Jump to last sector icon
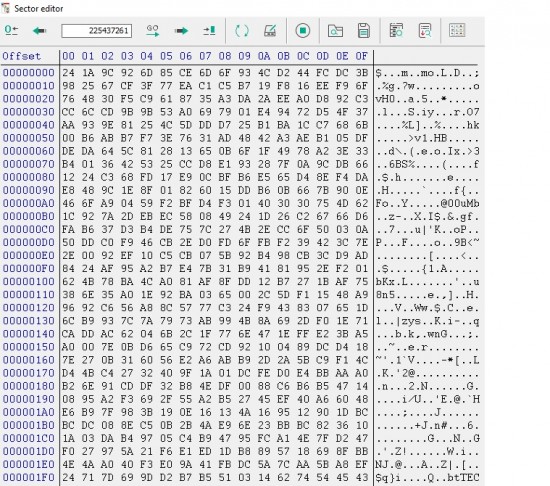This screenshot has width=550, height=486. pos(209,31)
